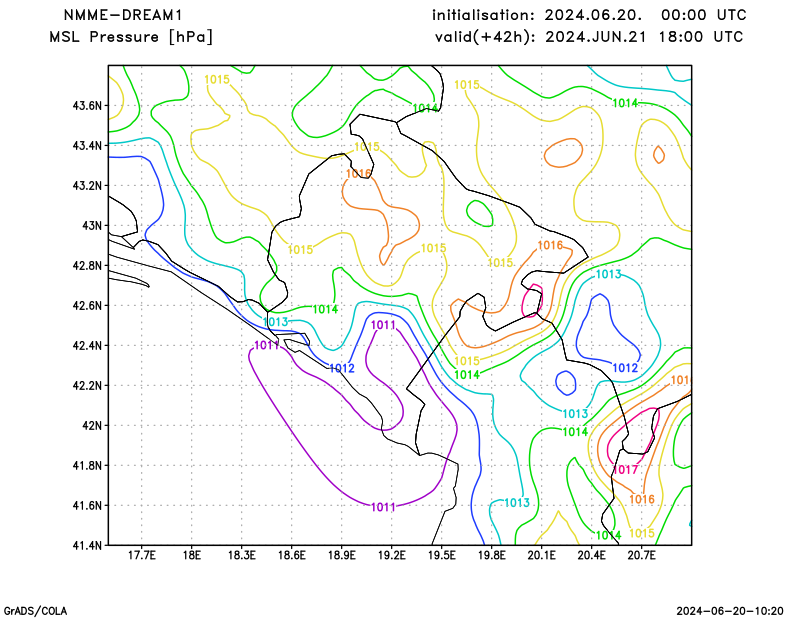The width and height of the screenshot is (800, 618).
Task: Click the 43N latitude label
Action: (x=92, y=226)
